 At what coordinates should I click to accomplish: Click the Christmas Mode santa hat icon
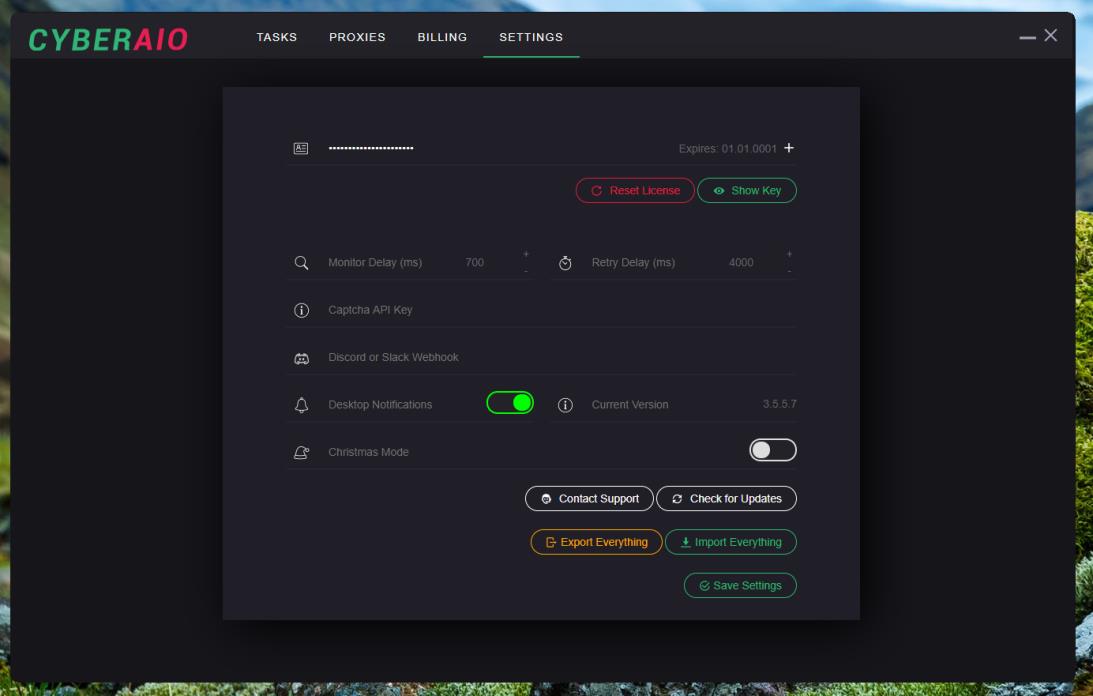coord(301,453)
